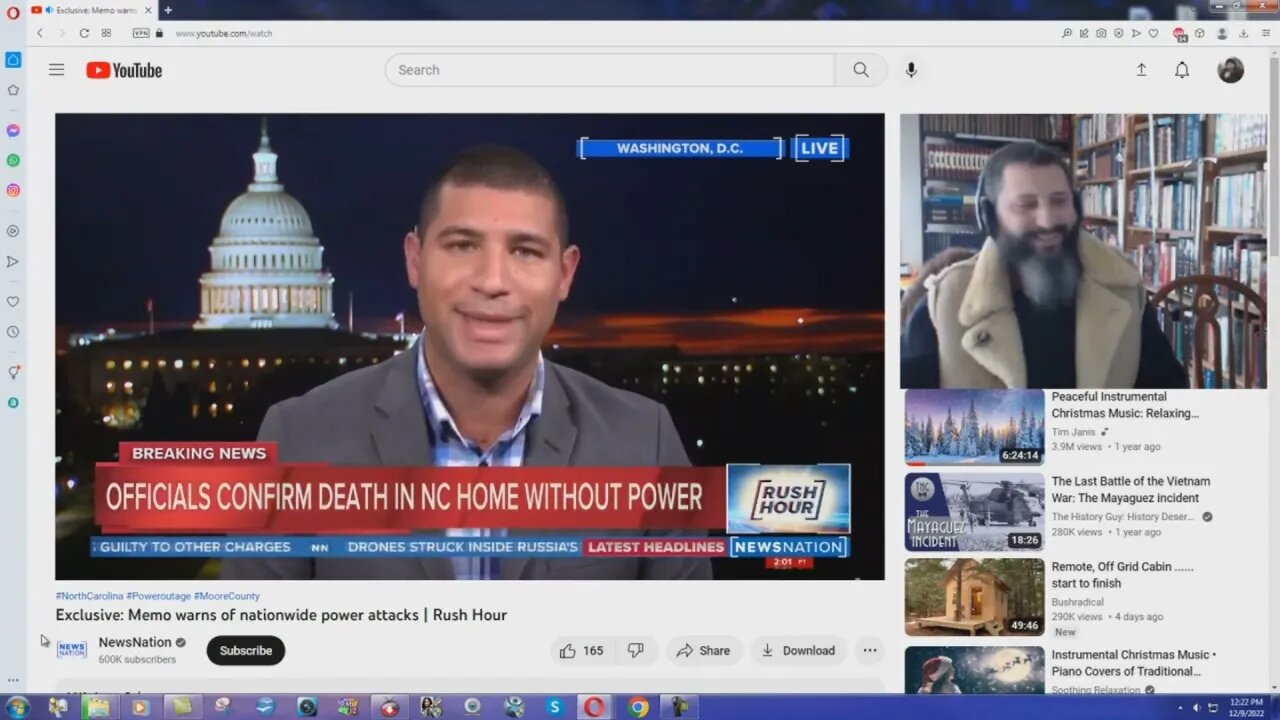This screenshot has width=1280, height=720.
Task: Open sidebar bookmarks heart icon
Action: point(13,301)
